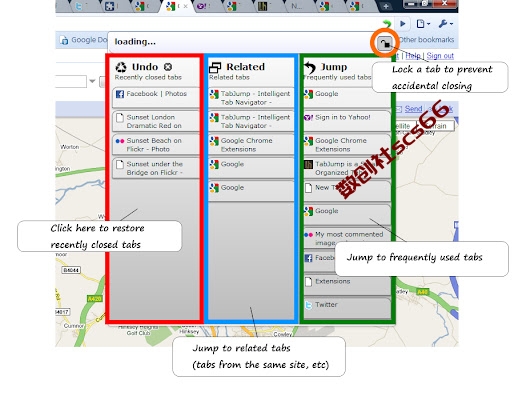This screenshot has width=514, height=400.
Task: Restore 'Sunset under the Bridge on Flickr' tab
Action: click(156, 168)
